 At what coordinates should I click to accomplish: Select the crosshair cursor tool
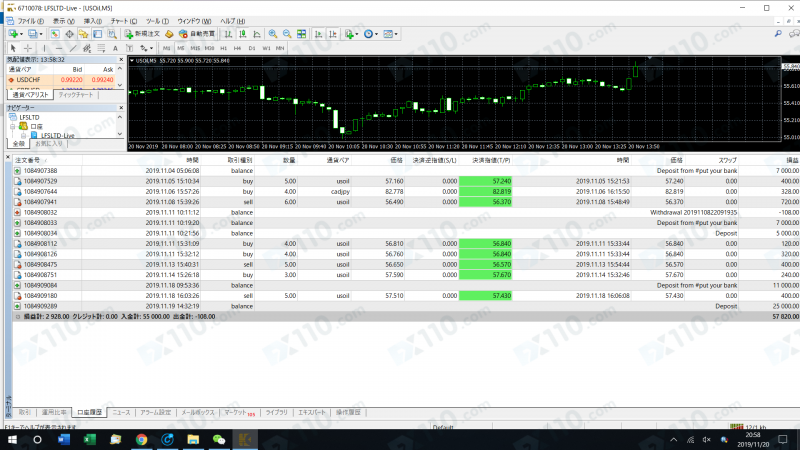[27, 47]
